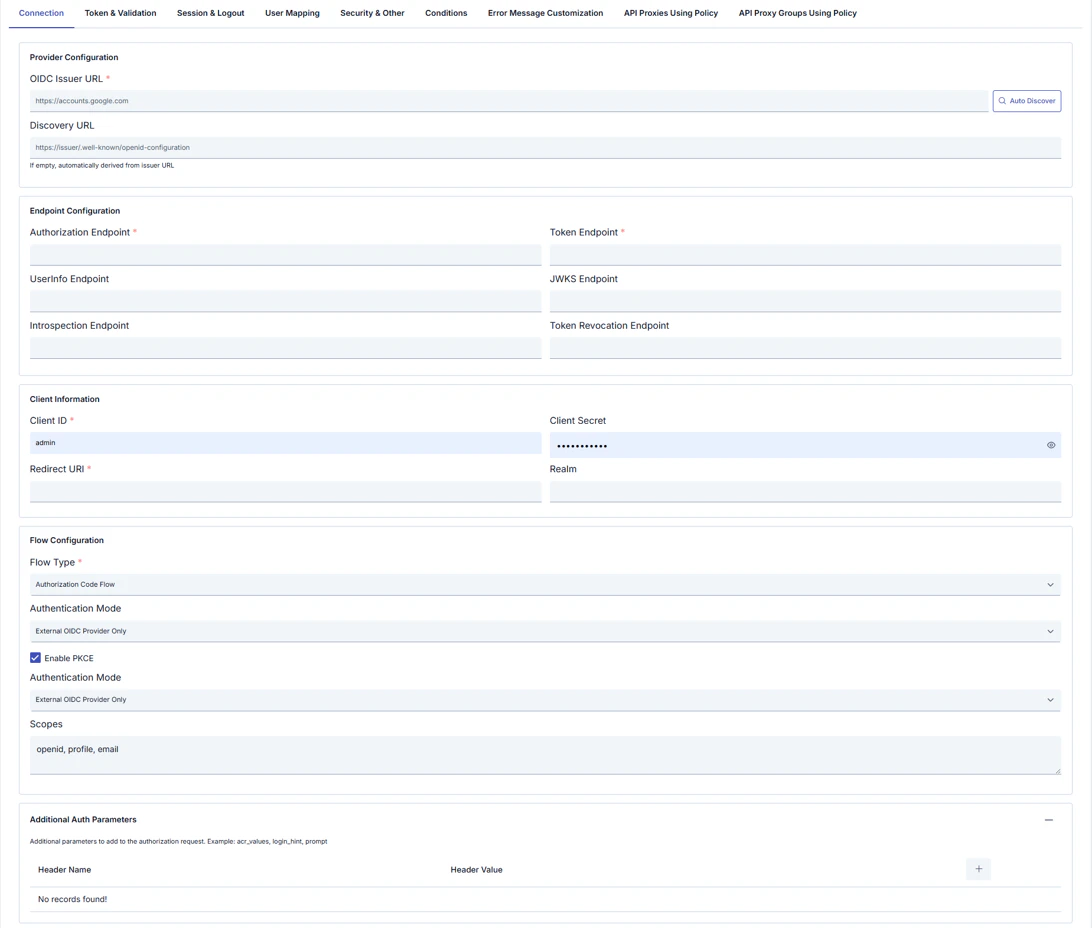This screenshot has width=1092, height=928.
Task: Open the Session & Logout tab
Action: pyautogui.click(x=210, y=13)
